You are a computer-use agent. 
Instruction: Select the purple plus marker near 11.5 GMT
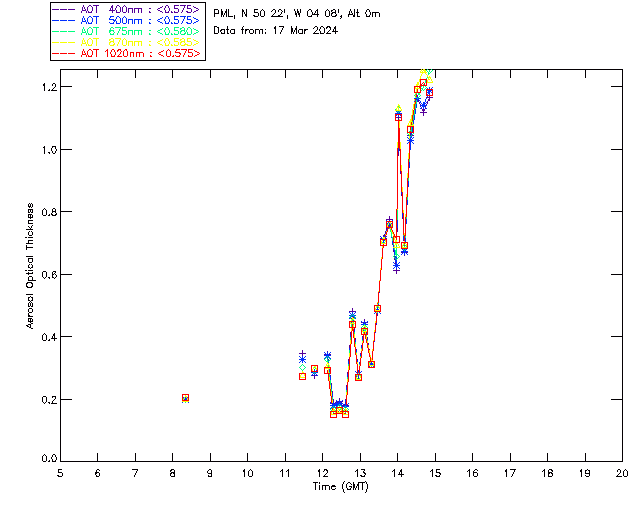tap(302, 354)
